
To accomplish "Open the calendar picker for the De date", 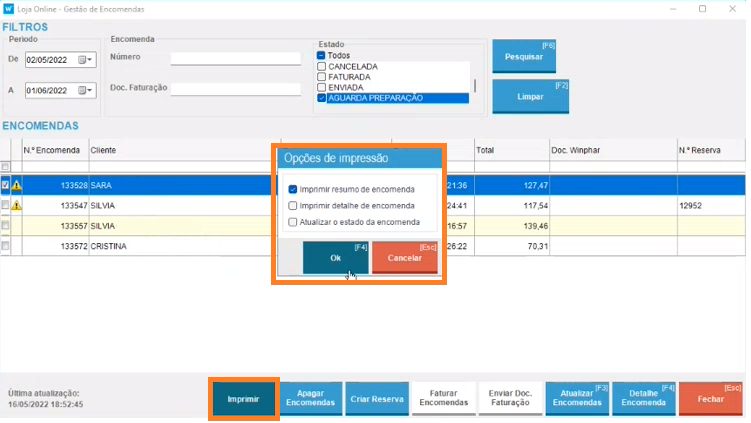I will 85,60.
